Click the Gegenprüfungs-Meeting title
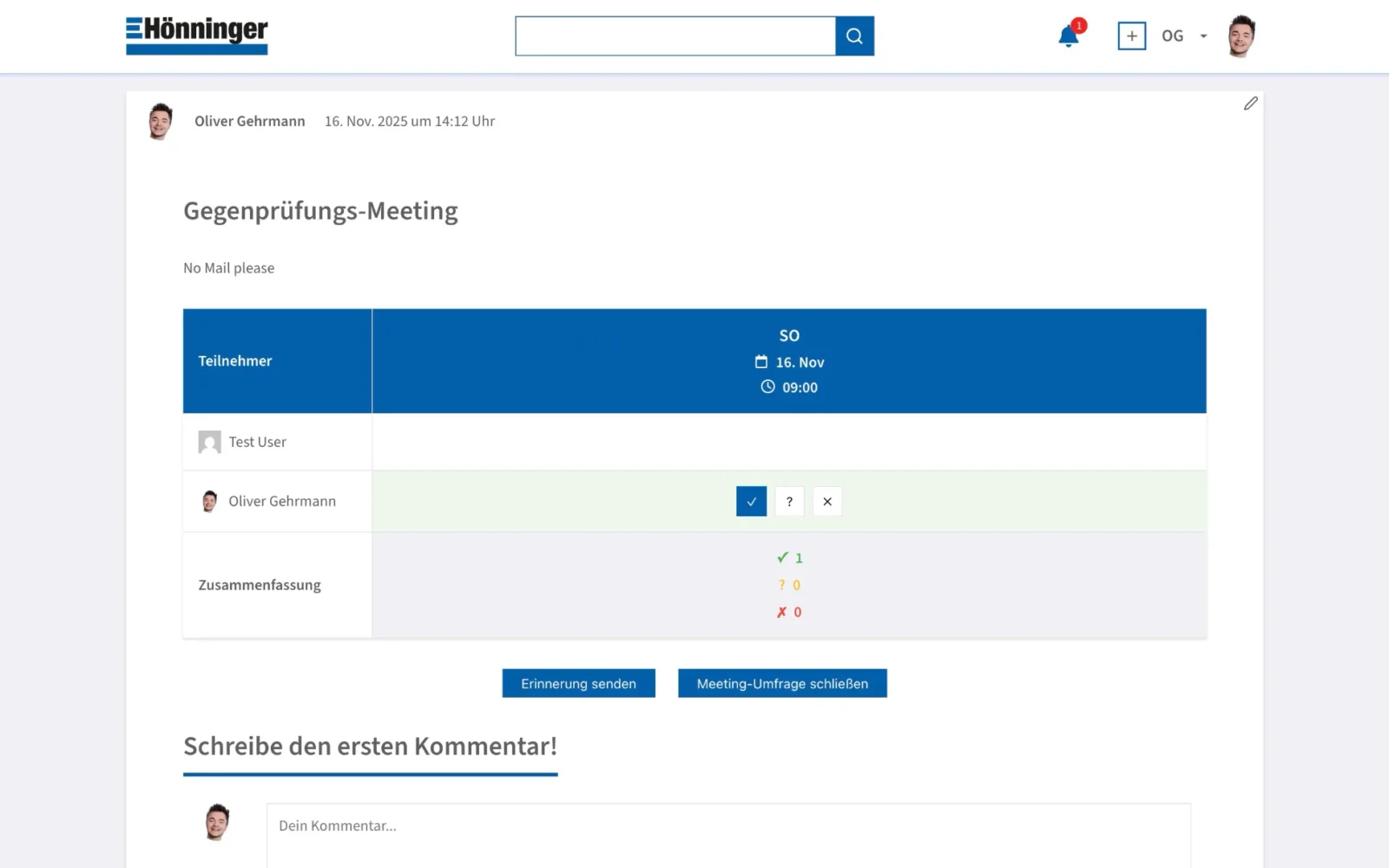Screen dimensions: 1389x868 point(320,211)
